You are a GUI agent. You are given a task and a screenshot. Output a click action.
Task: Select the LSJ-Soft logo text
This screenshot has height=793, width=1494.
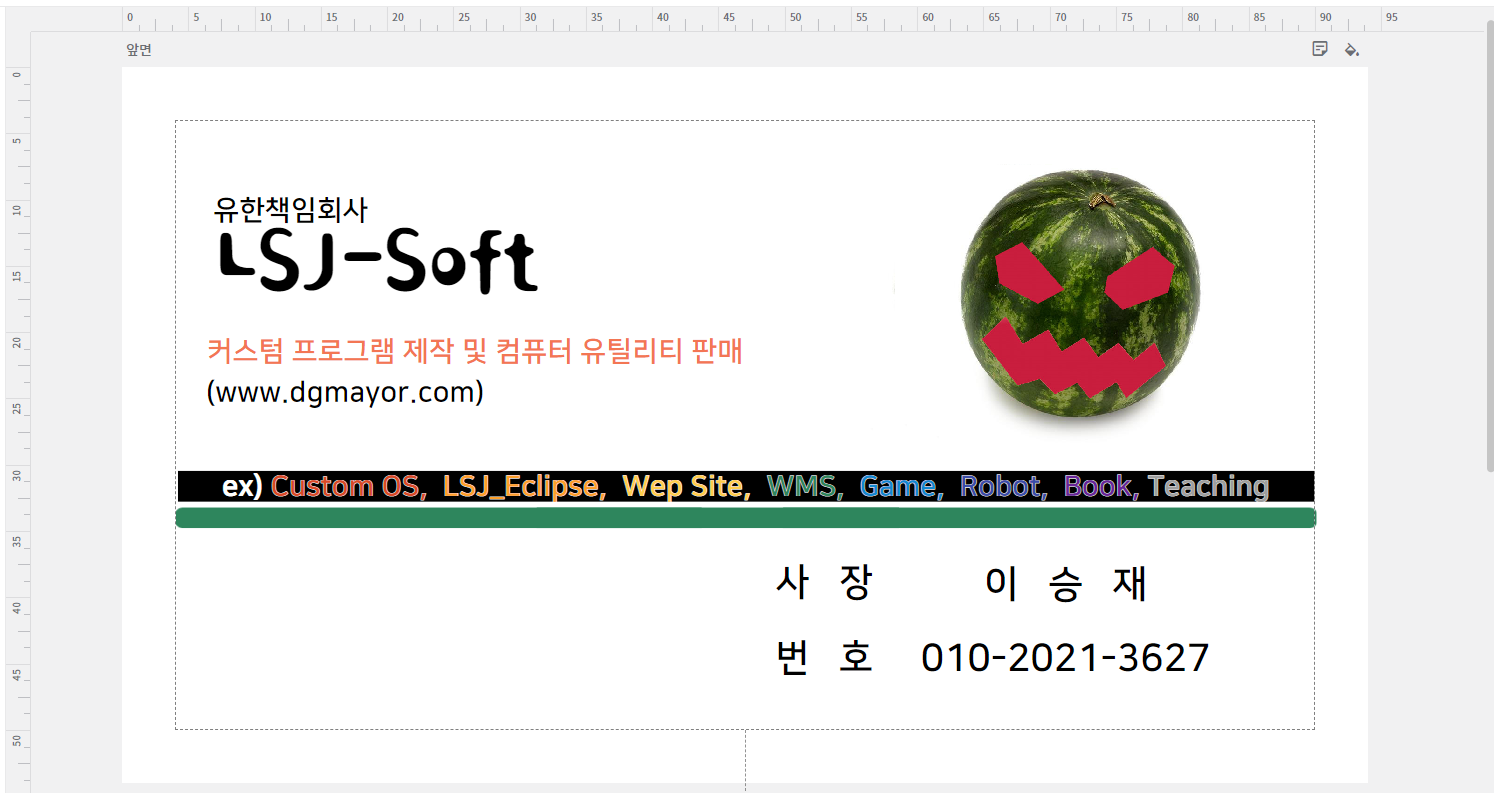(x=378, y=262)
